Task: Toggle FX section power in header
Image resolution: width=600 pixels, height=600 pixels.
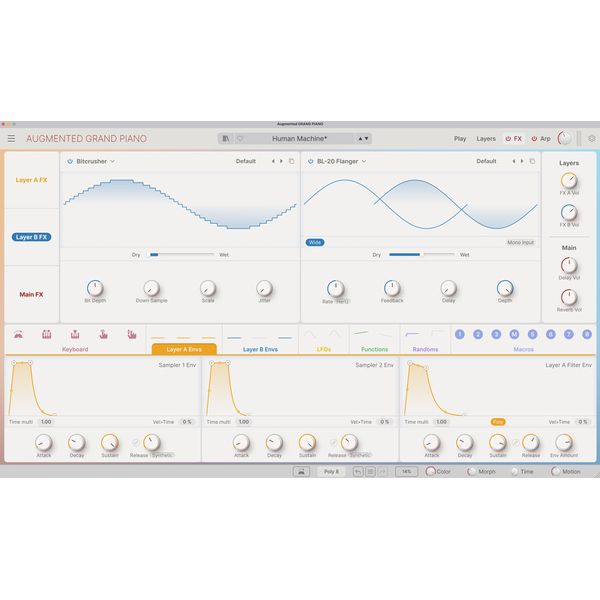Action: coord(508,139)
